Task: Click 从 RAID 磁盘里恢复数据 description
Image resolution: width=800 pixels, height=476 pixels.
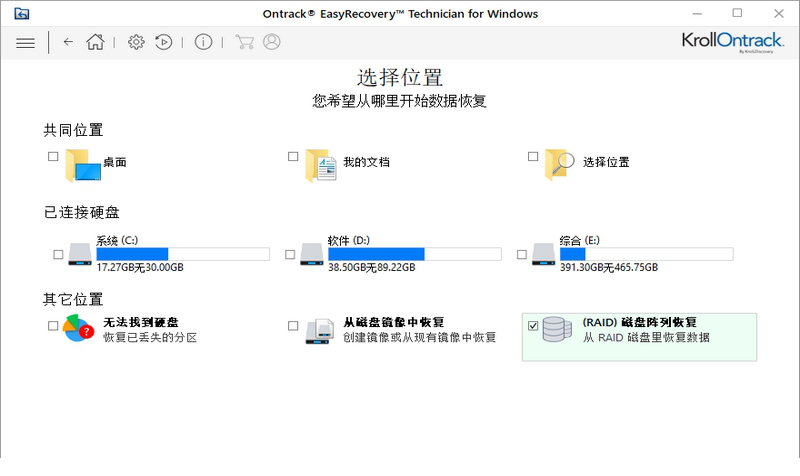Action: (646, 338)
